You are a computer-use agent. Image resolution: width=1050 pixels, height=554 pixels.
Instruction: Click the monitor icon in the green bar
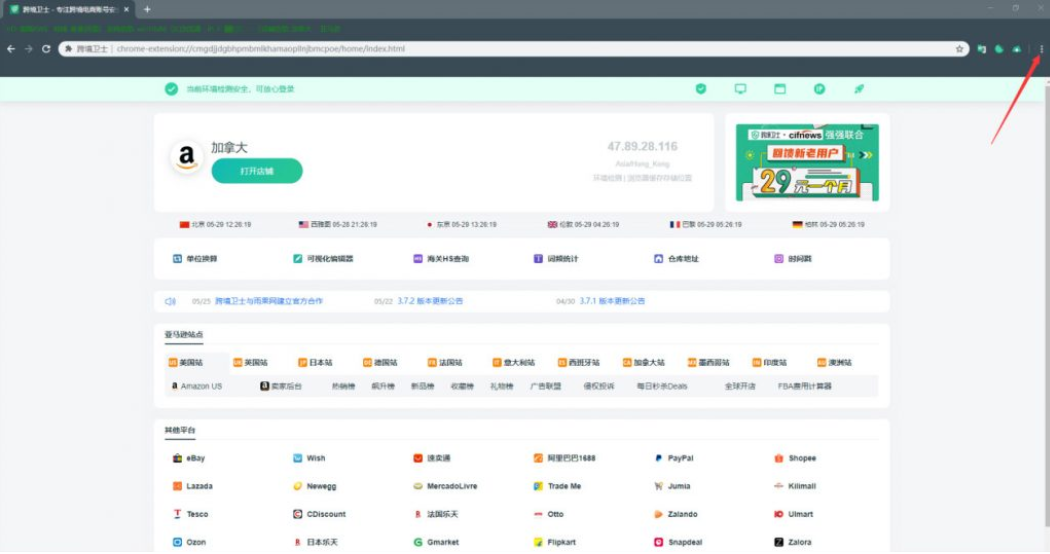coord(741,89)
